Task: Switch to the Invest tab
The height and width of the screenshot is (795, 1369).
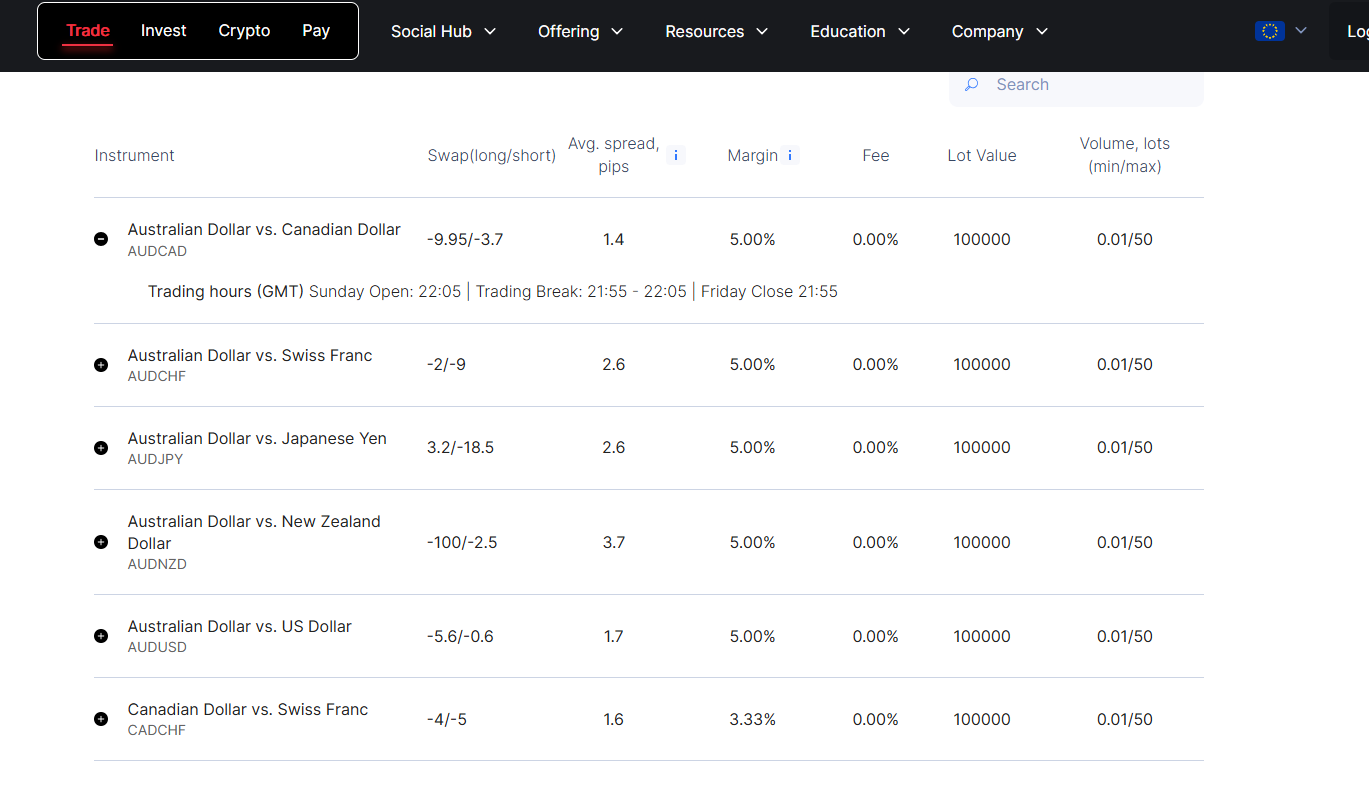Action: 163,31
